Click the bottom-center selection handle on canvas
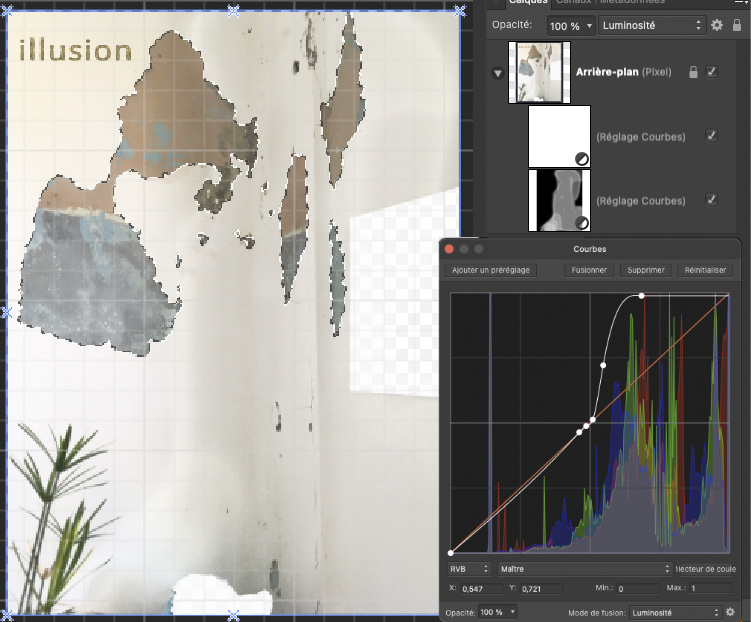The image size is (751, 622). pos(233,615)
